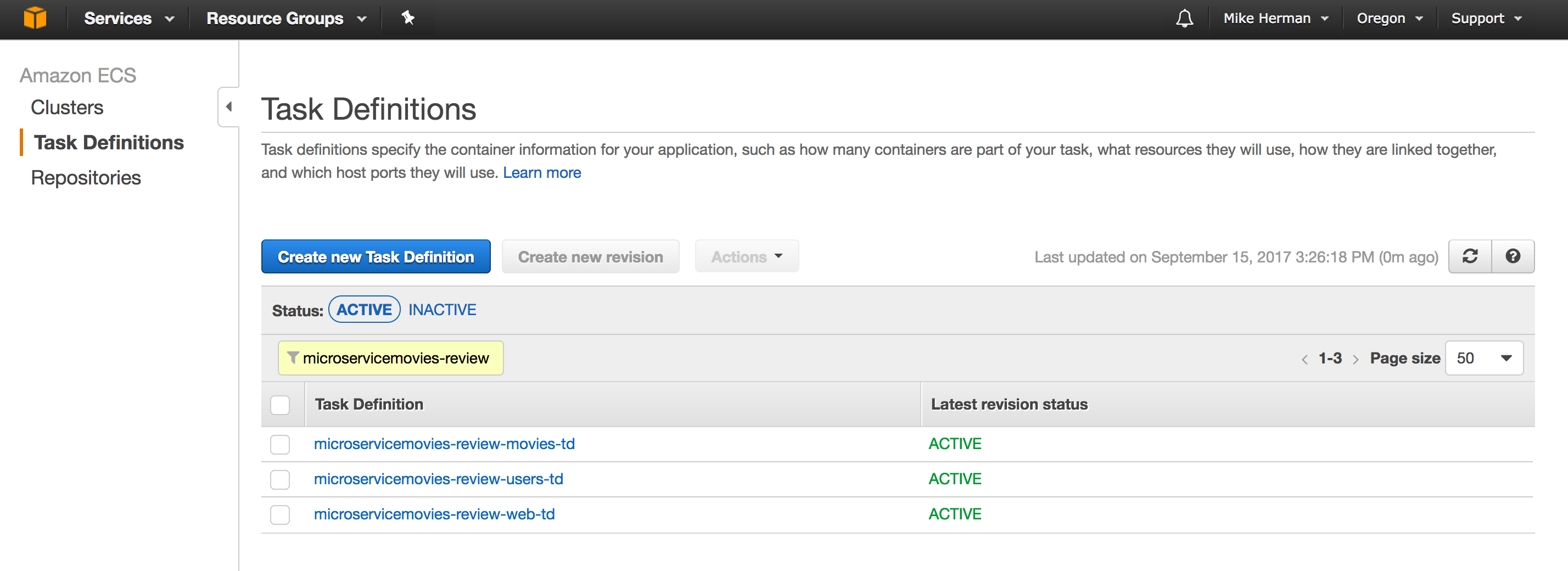The image size is (1568, 571).
Task: Click Create new Task Definition
Action: coord(376,256)
